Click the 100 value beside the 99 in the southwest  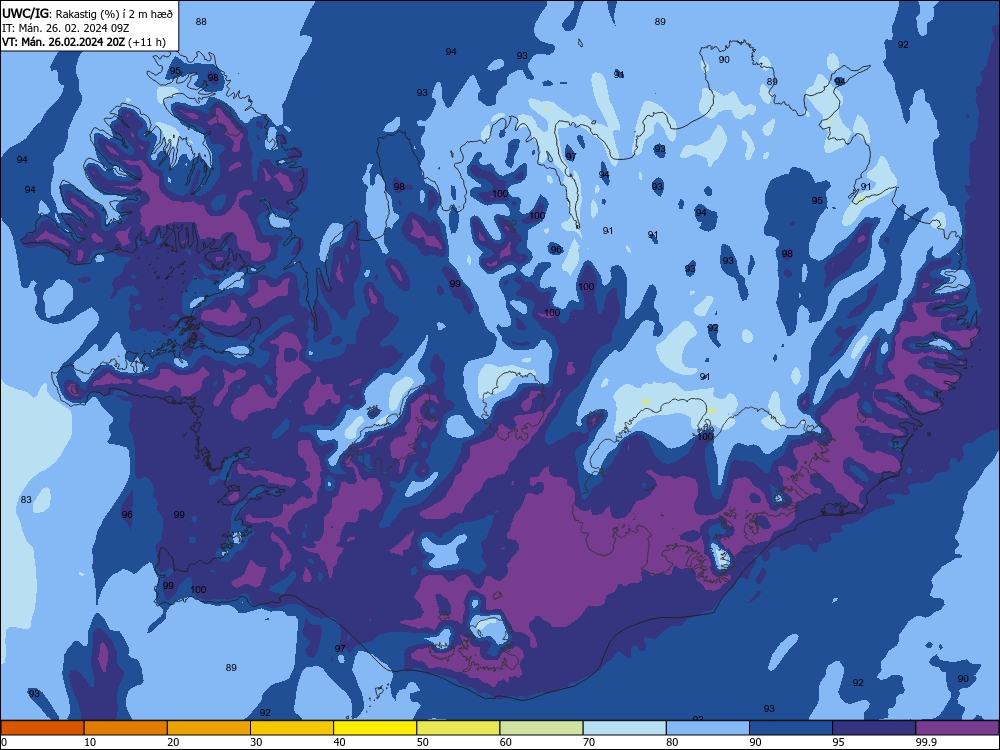point(198,589)
